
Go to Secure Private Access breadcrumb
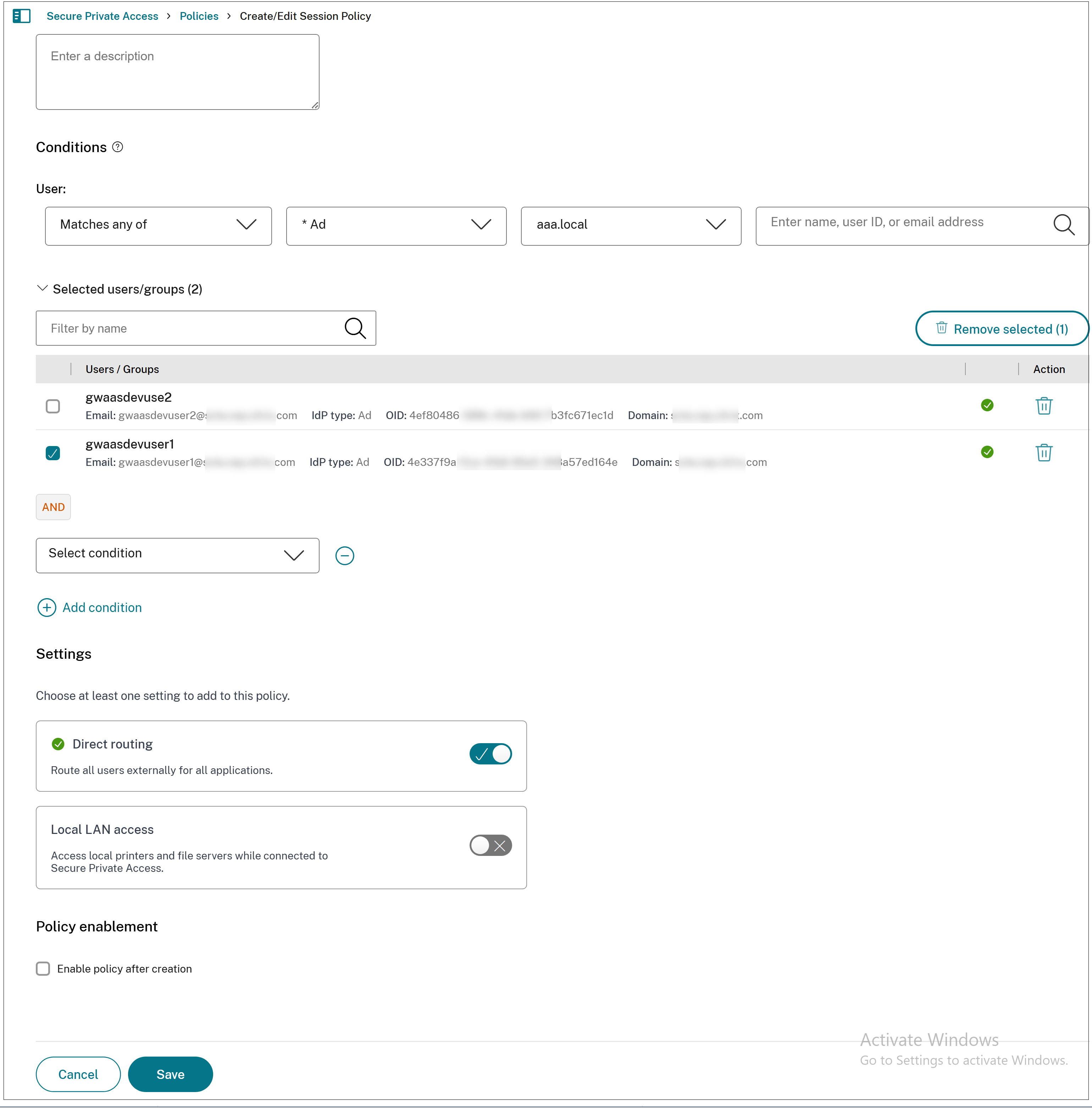coord(102,16)
